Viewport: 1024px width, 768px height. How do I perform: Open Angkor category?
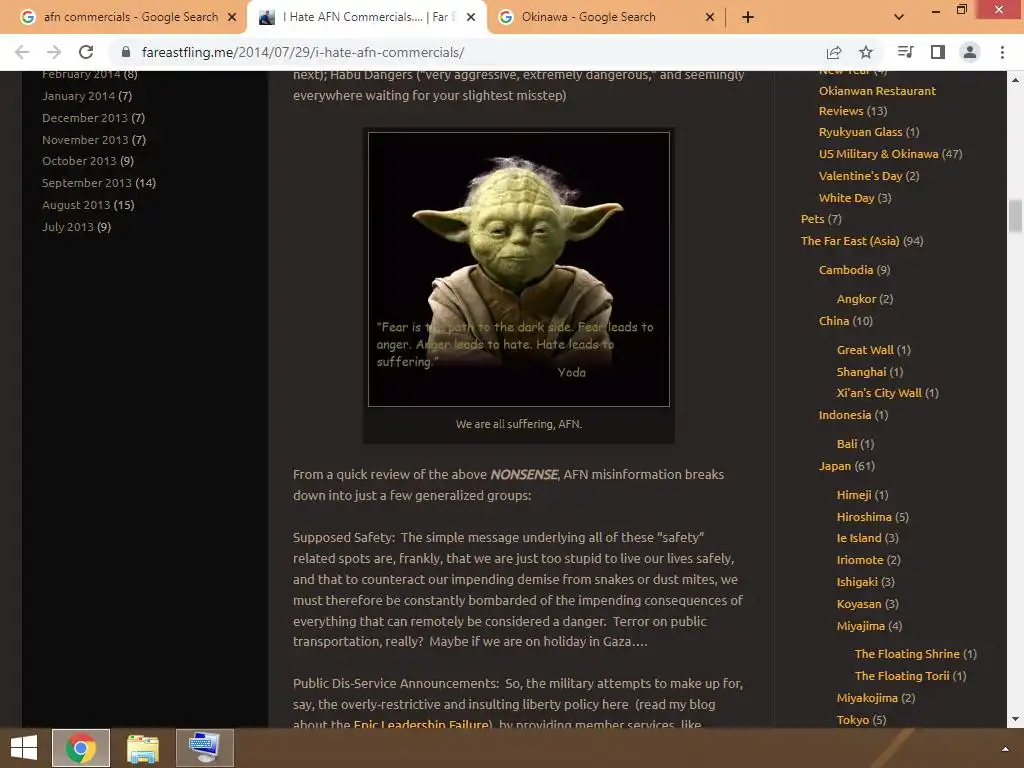[856, 299]
